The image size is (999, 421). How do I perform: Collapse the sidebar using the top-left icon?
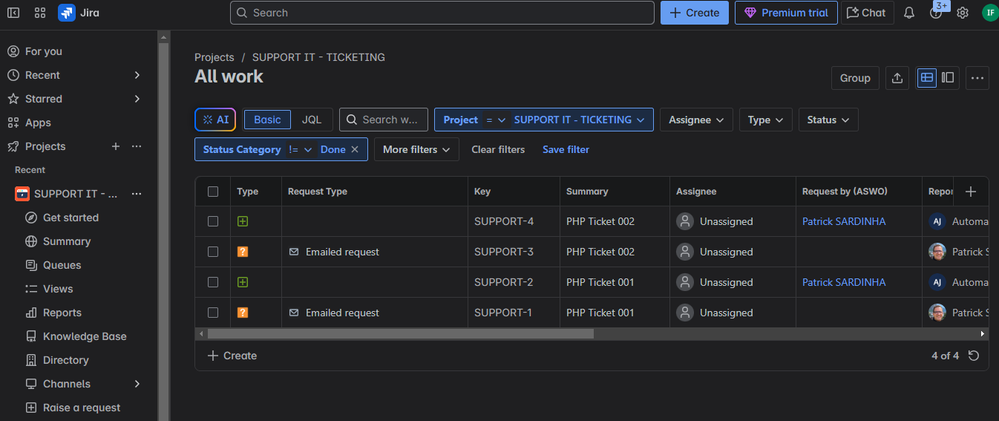coord(14,13)
